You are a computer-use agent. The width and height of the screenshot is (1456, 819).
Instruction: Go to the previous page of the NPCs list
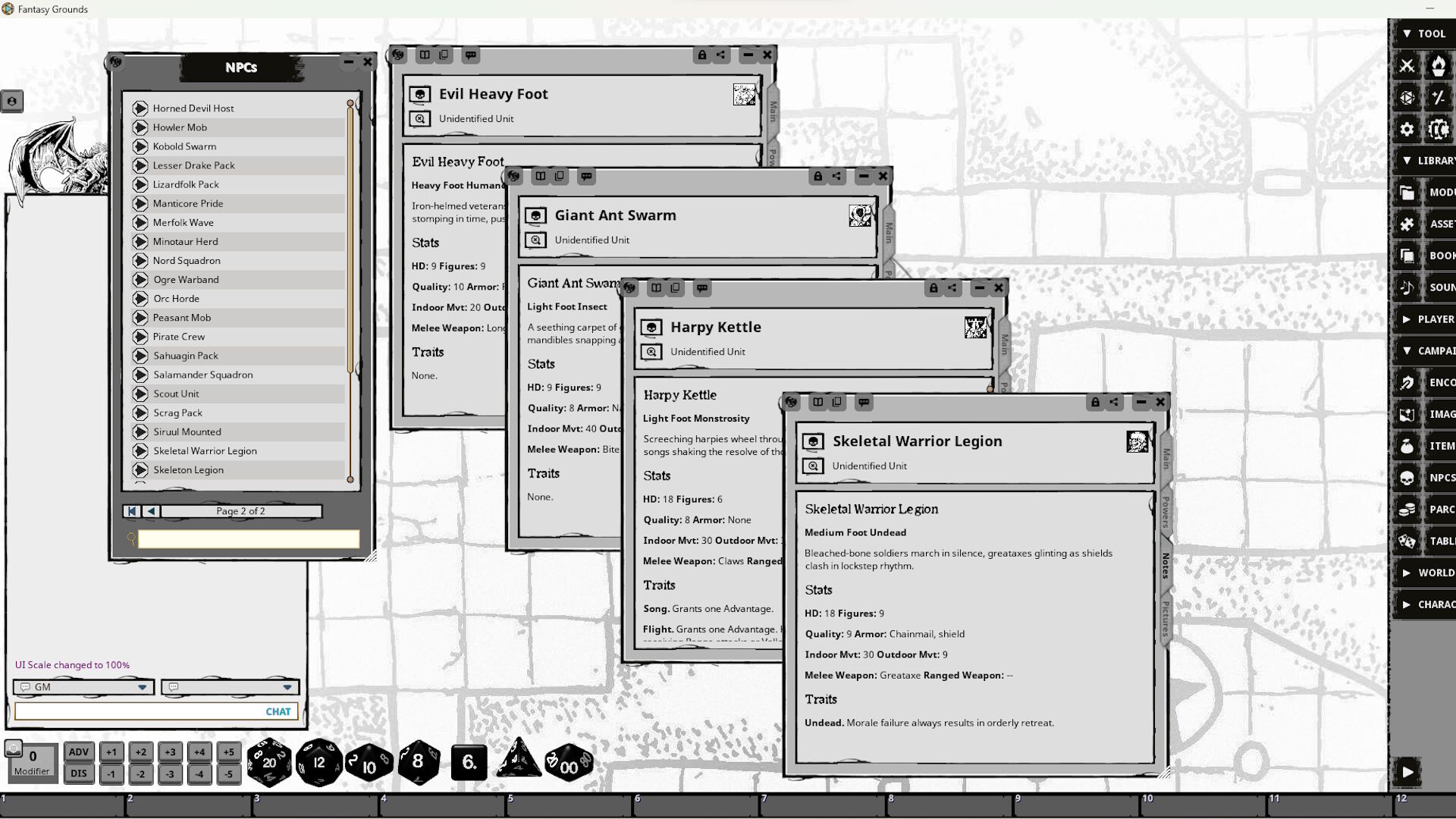[x=151, y=511]
